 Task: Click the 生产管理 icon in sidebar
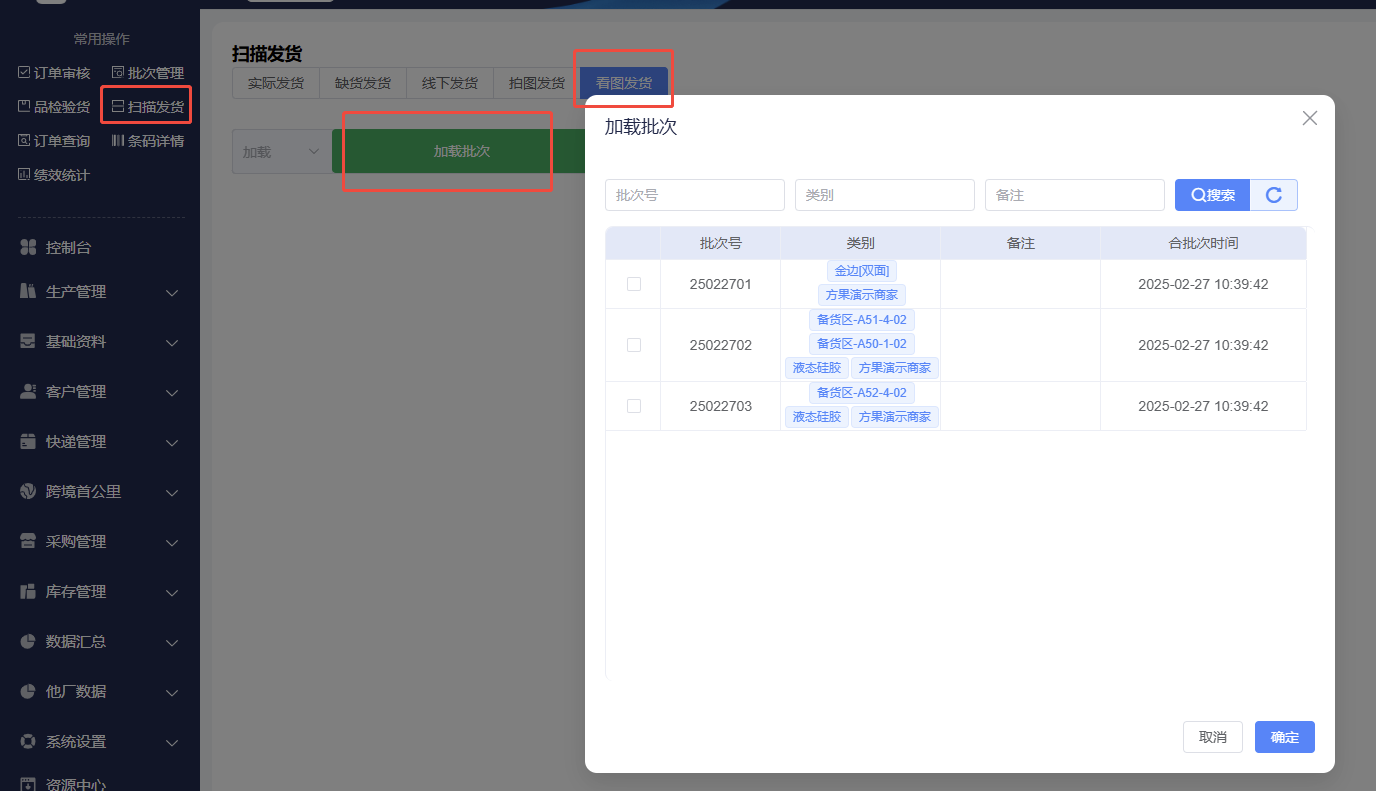28,292
